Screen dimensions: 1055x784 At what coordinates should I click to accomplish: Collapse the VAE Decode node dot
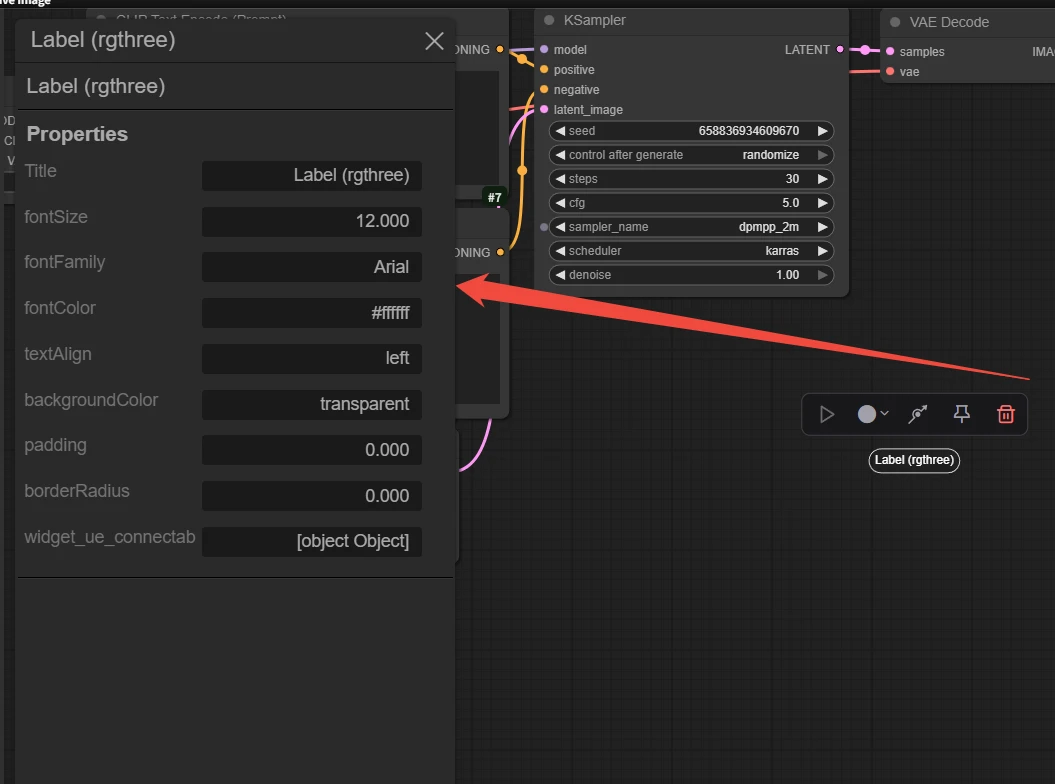[895, 22]
